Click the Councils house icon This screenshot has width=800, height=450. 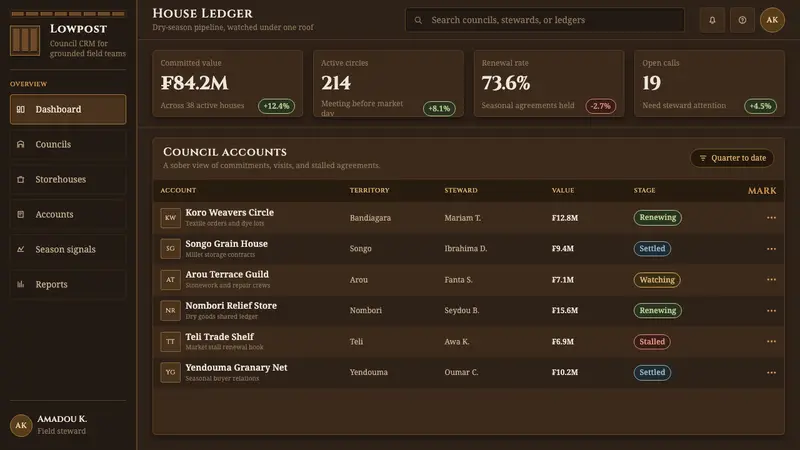[21, 144]
